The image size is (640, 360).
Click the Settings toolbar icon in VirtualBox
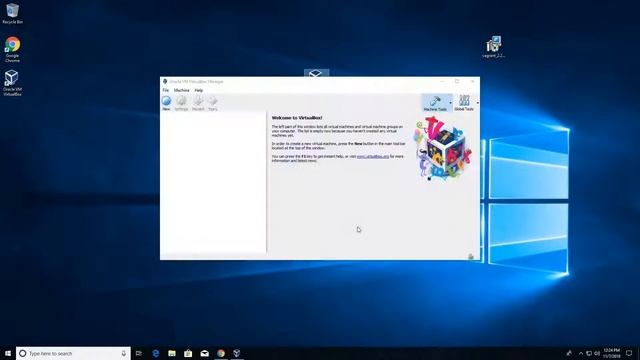coord(181,103)
